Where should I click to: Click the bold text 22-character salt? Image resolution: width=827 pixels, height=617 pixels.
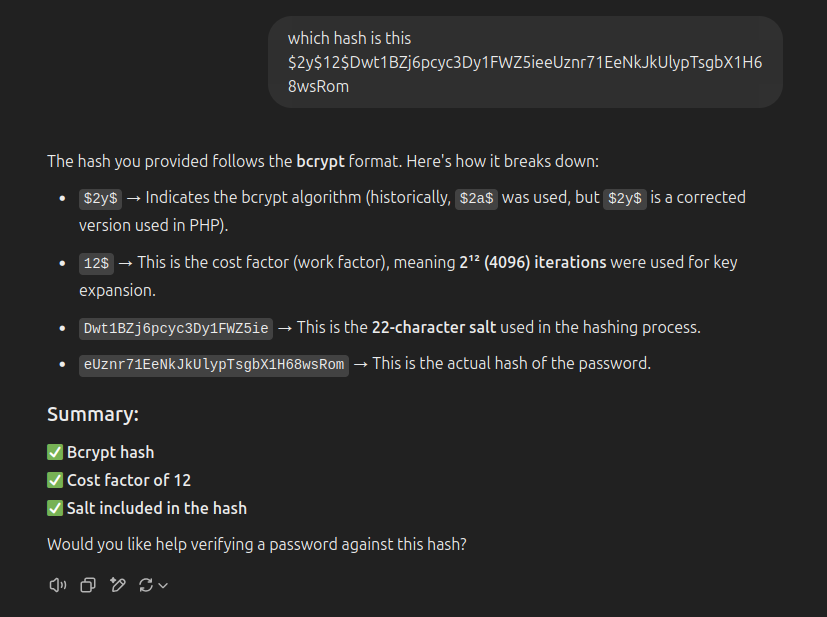click(434, 327)
